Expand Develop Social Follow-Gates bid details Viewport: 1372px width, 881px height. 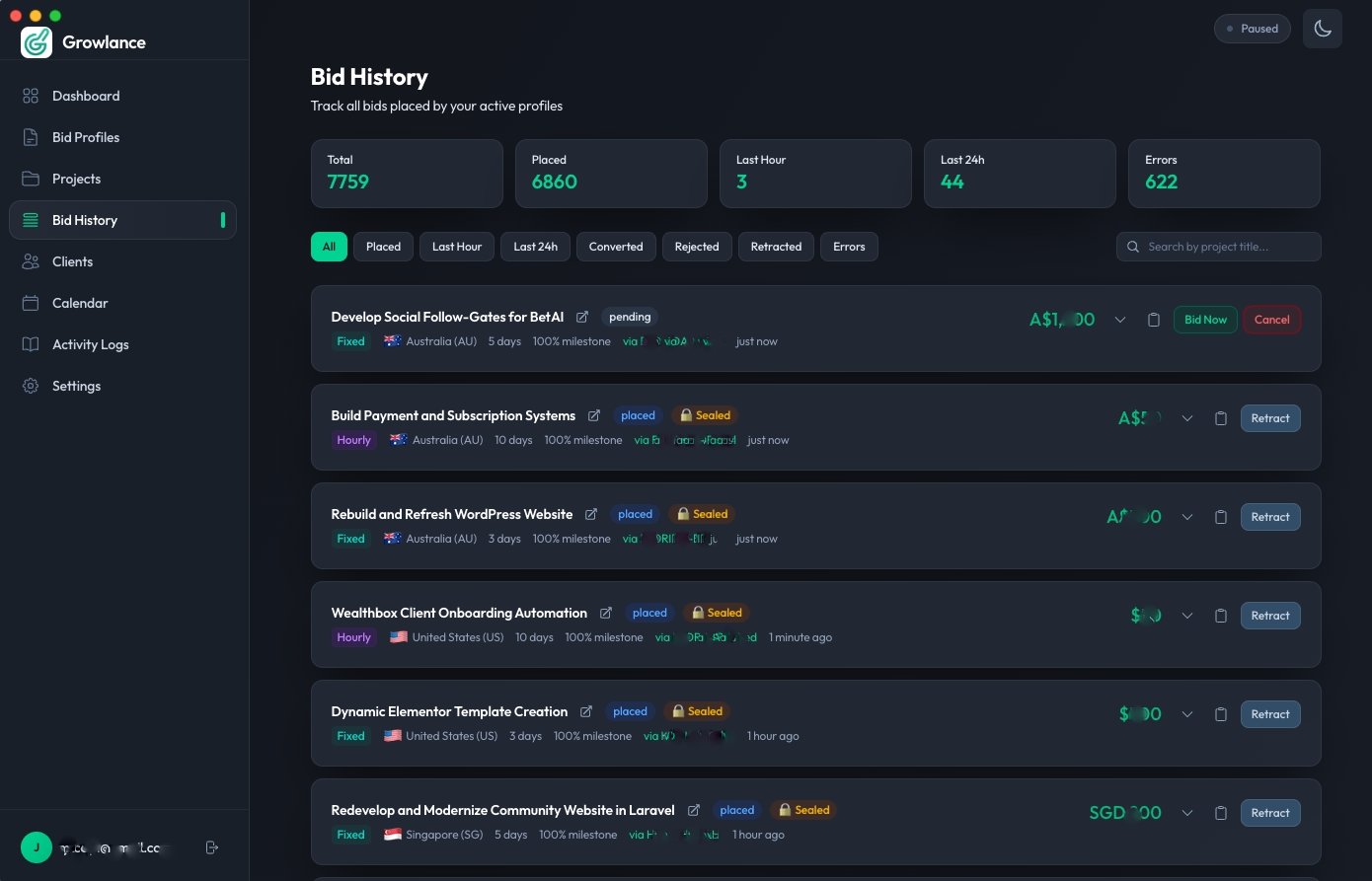(1120, 320)
